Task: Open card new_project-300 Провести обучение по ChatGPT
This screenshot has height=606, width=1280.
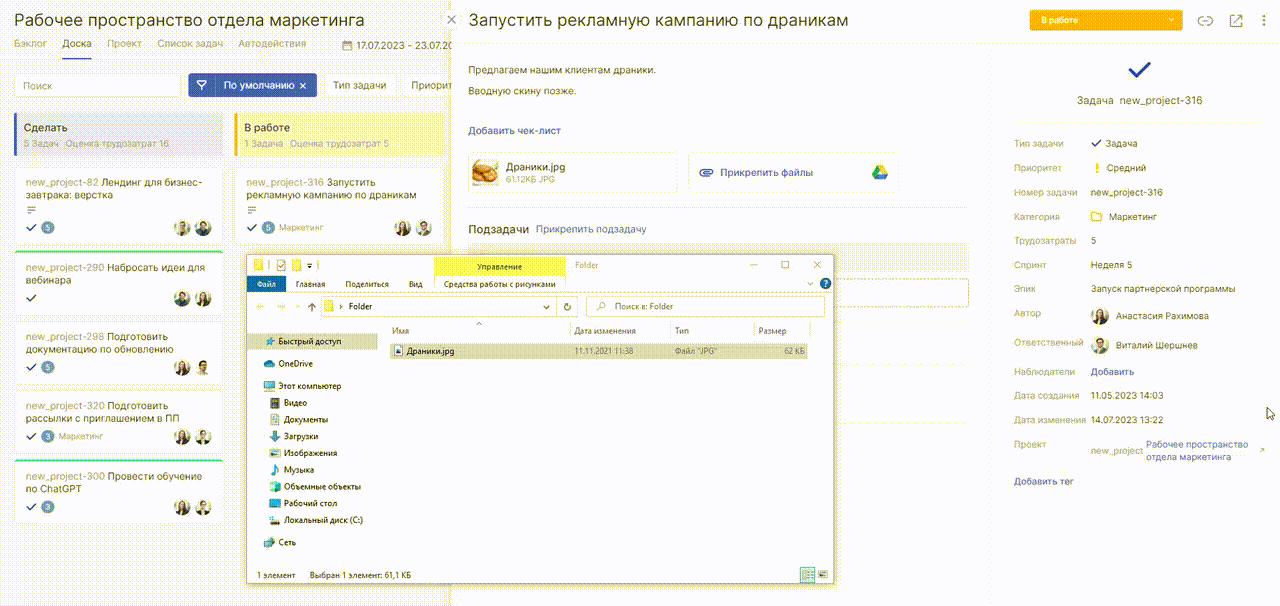Action: coord(119,490)
